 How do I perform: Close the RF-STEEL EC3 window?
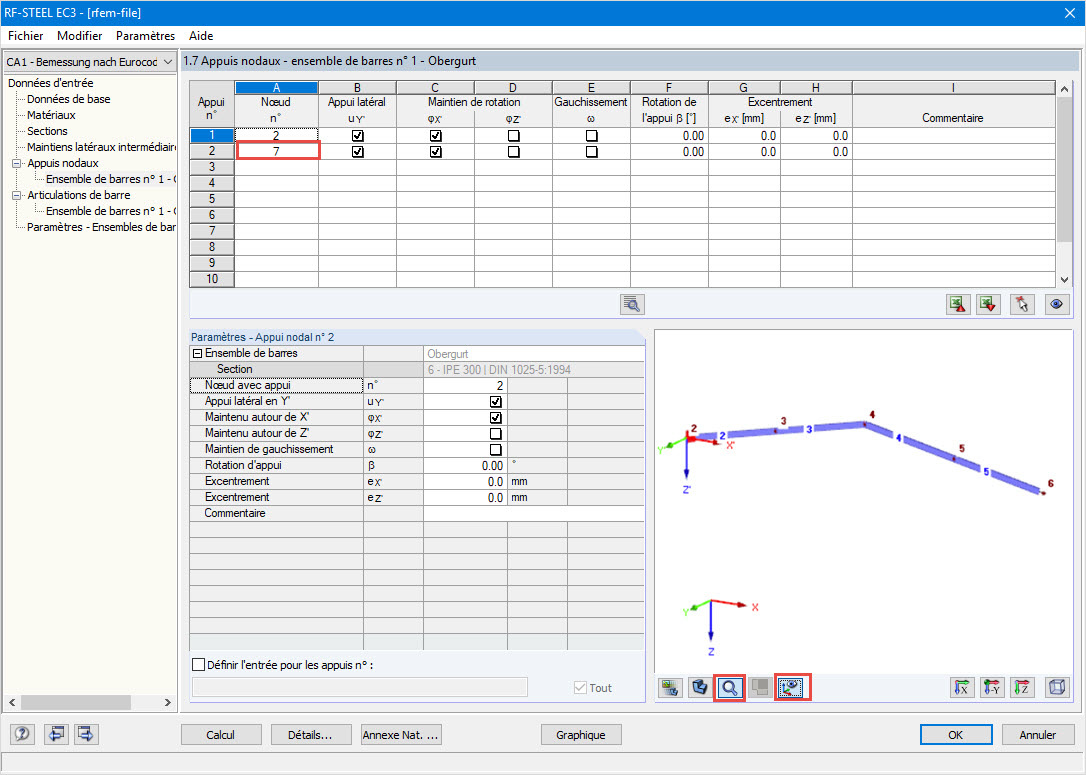(1069, 13)
